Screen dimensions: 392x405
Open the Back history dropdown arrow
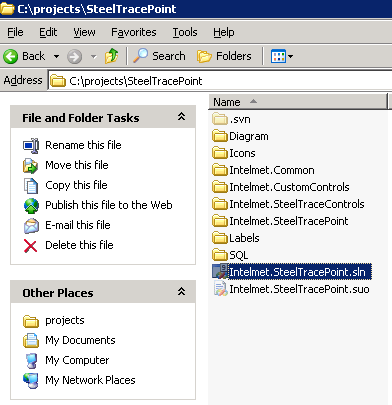pos(56,56)
